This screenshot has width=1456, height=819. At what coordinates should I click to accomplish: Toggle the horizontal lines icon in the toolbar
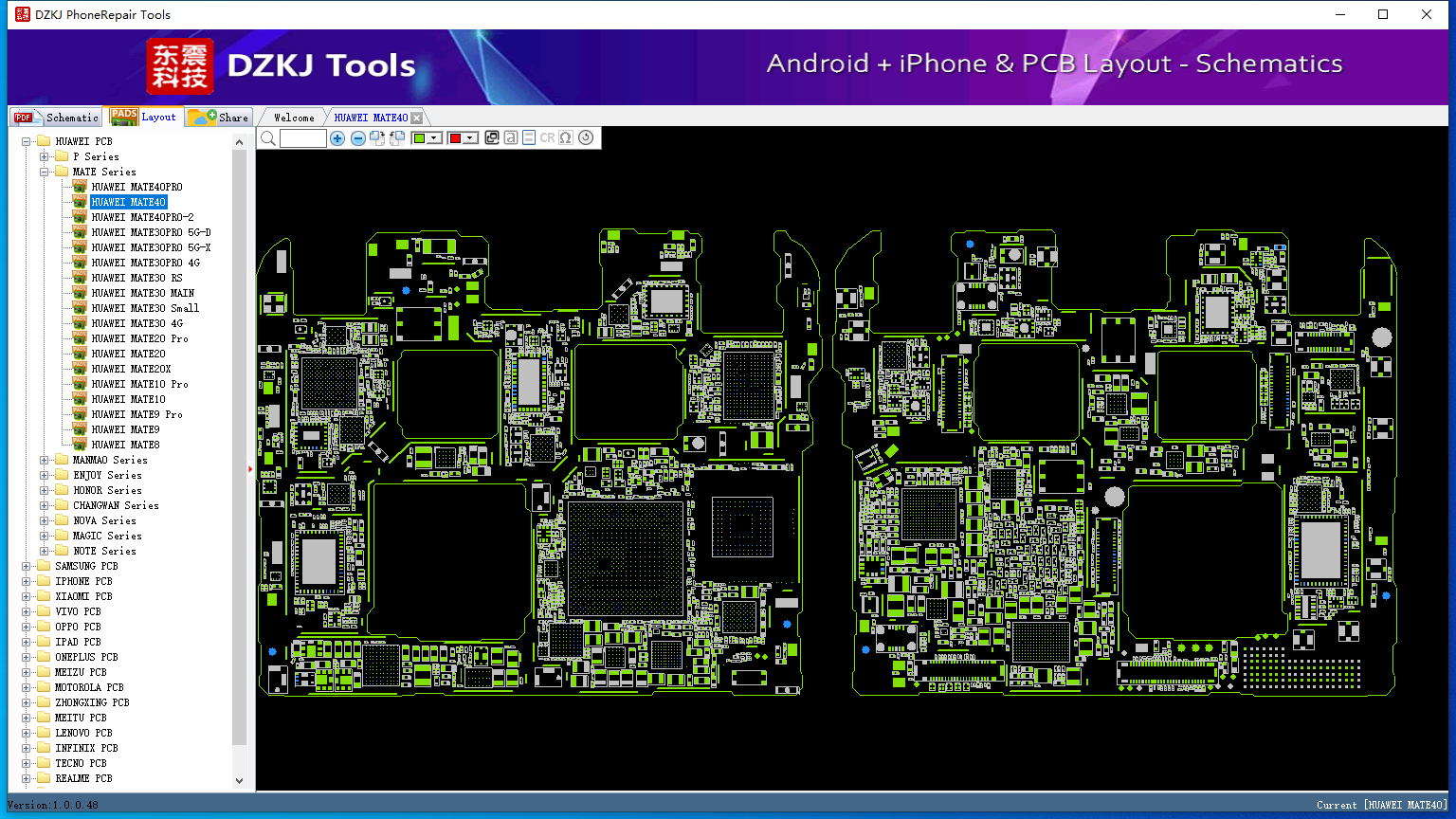click(529, 138)
